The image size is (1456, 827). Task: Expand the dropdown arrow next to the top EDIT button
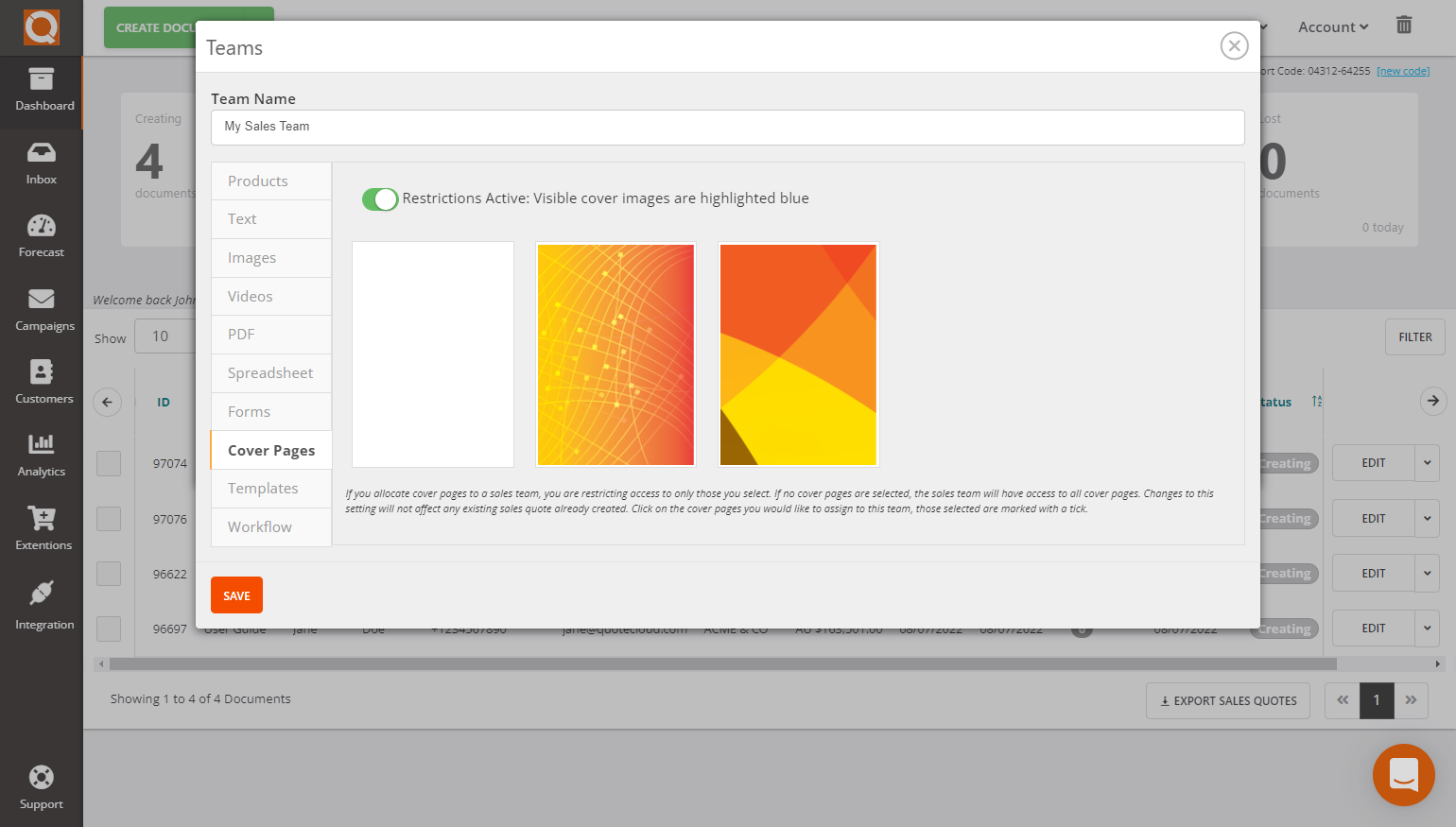pyautogui.click(x=1427, y=463)
